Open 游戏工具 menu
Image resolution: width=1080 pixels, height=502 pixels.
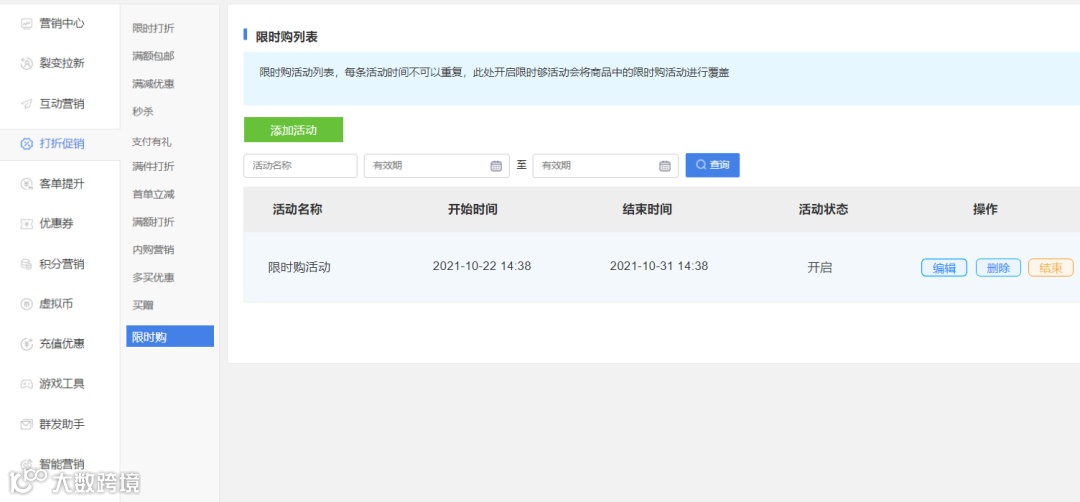[x=60, y=384]
